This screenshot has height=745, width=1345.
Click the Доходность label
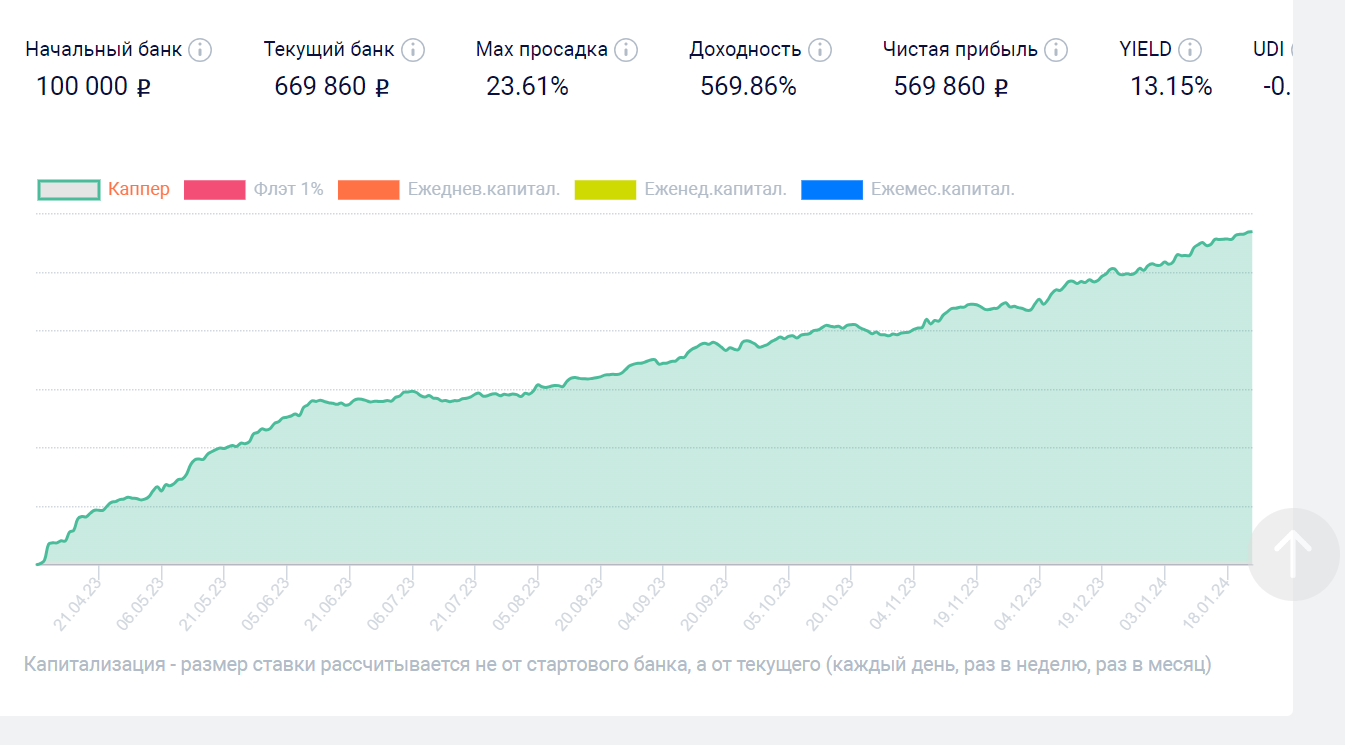pyautogui.click(x=746, y=50)
